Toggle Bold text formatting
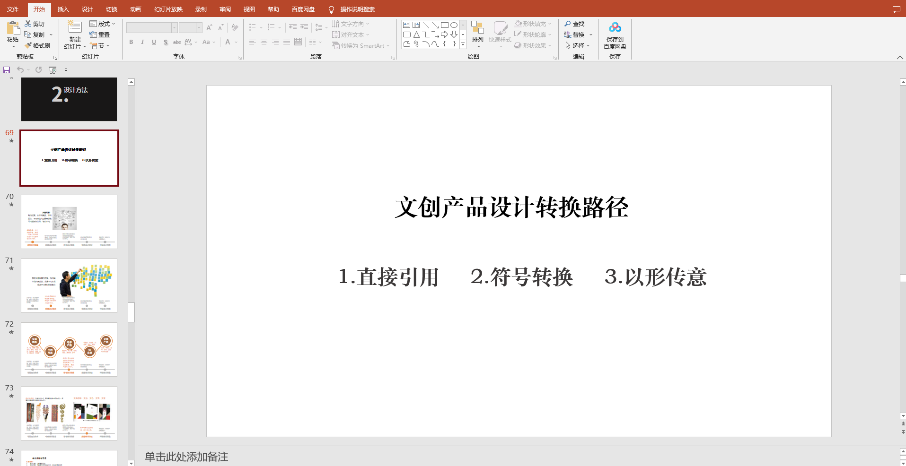The image size is (906, 466). [131, 42]
